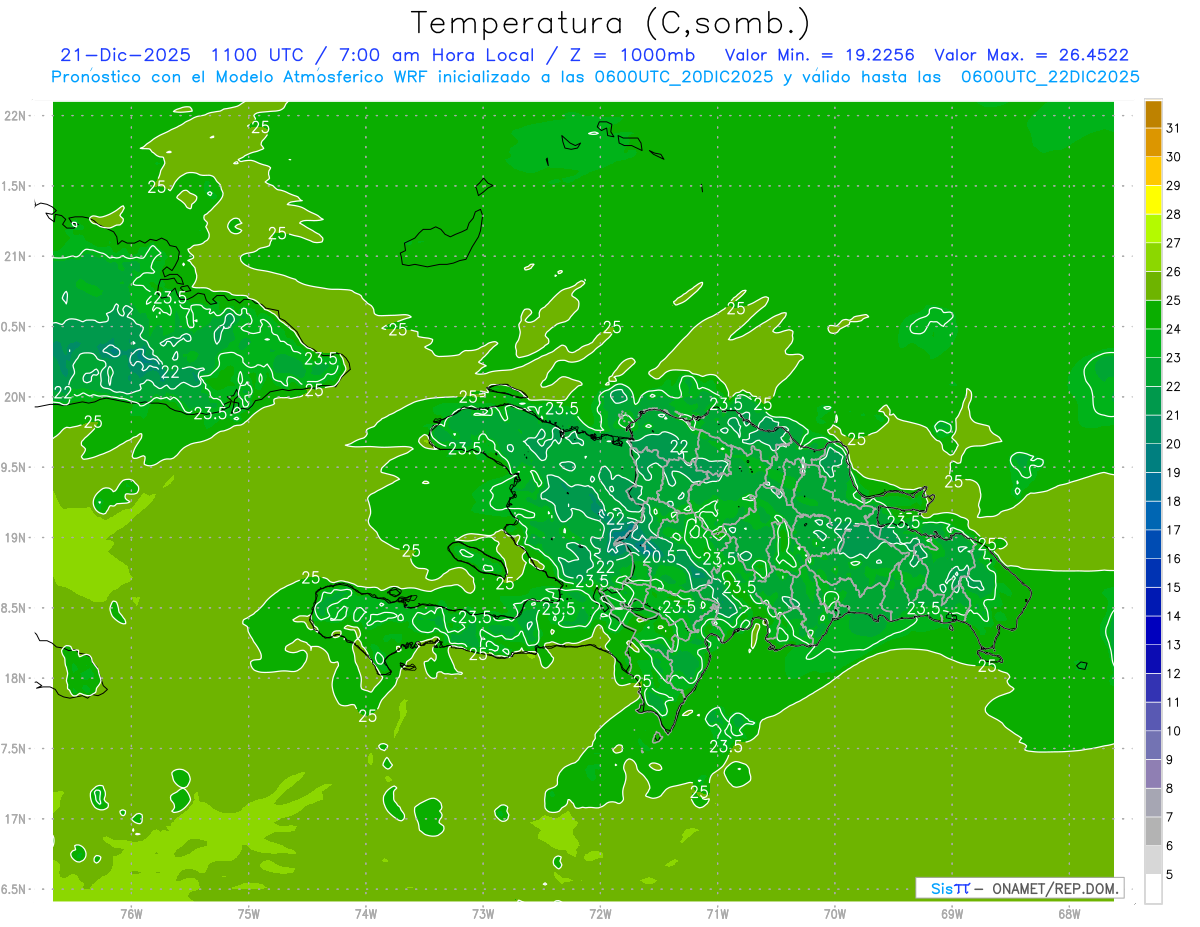
Task: Click the "73W" longitude axis label
Action: (483, 914)
